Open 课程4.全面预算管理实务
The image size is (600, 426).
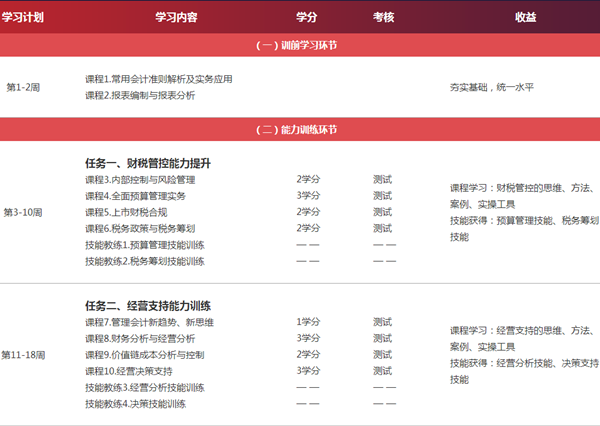coord(136,196)
